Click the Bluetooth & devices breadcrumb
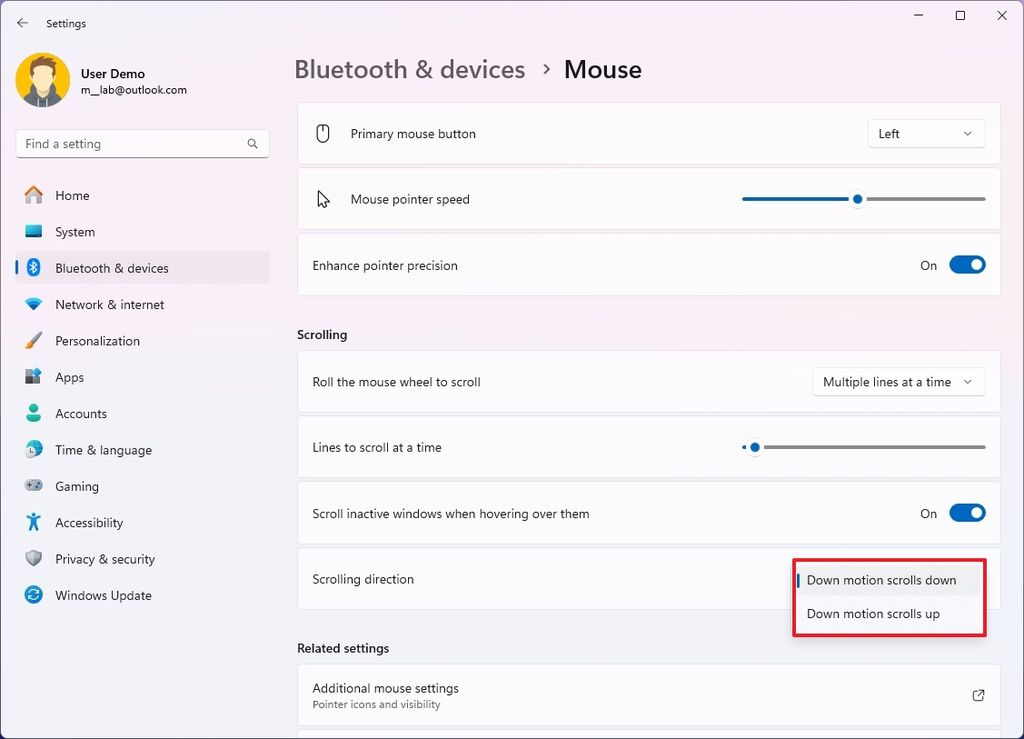Image resolution: width=1024 pixels, height=739 pixels. coord(409,69)
